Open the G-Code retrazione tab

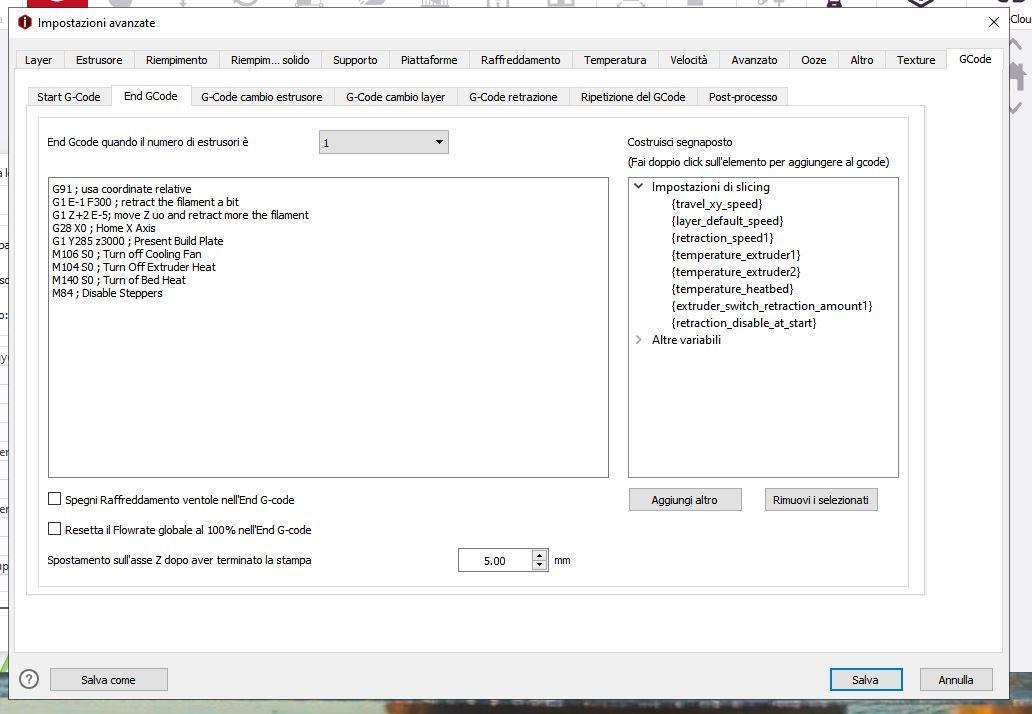513,97
